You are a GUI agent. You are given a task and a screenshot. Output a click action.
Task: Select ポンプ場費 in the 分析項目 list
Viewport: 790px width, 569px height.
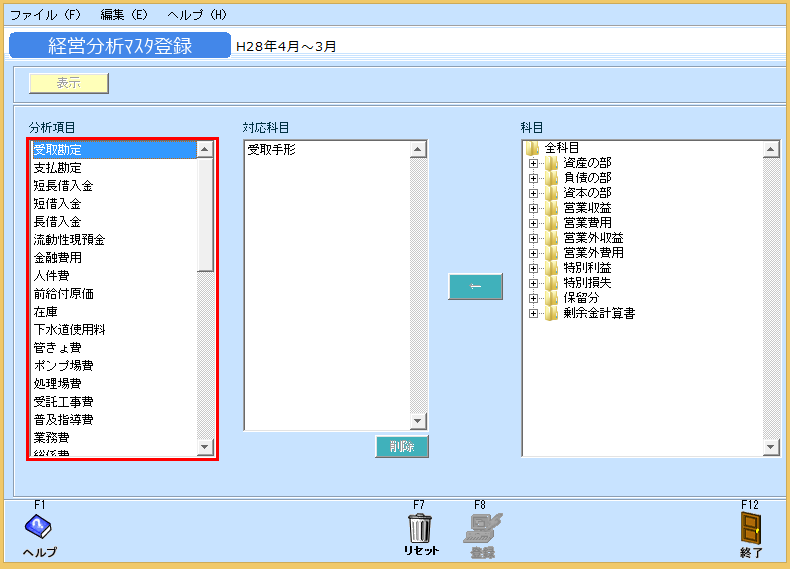pos(114,366)
